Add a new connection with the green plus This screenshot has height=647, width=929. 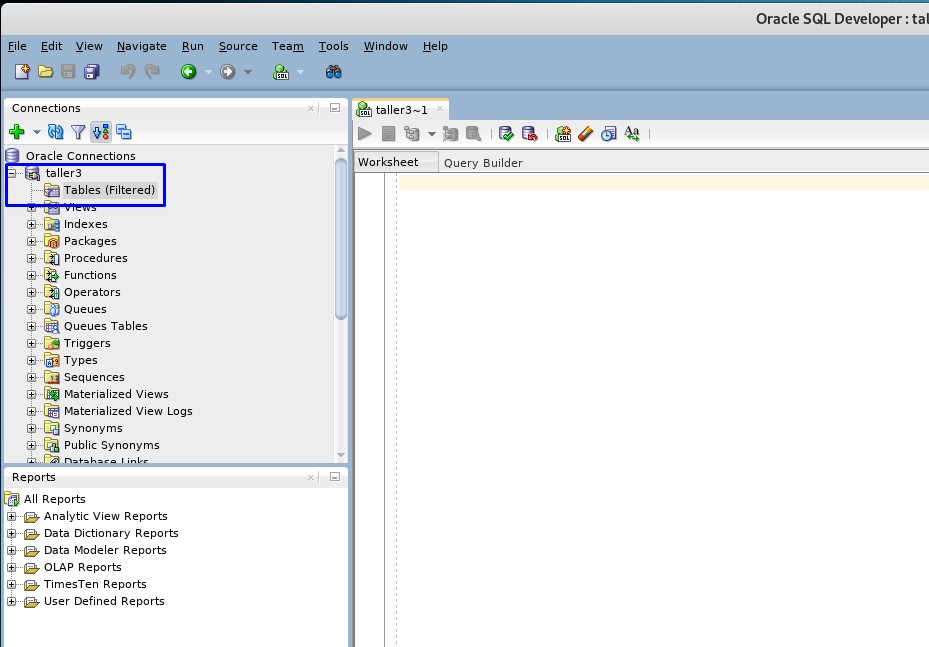[15, 131]
